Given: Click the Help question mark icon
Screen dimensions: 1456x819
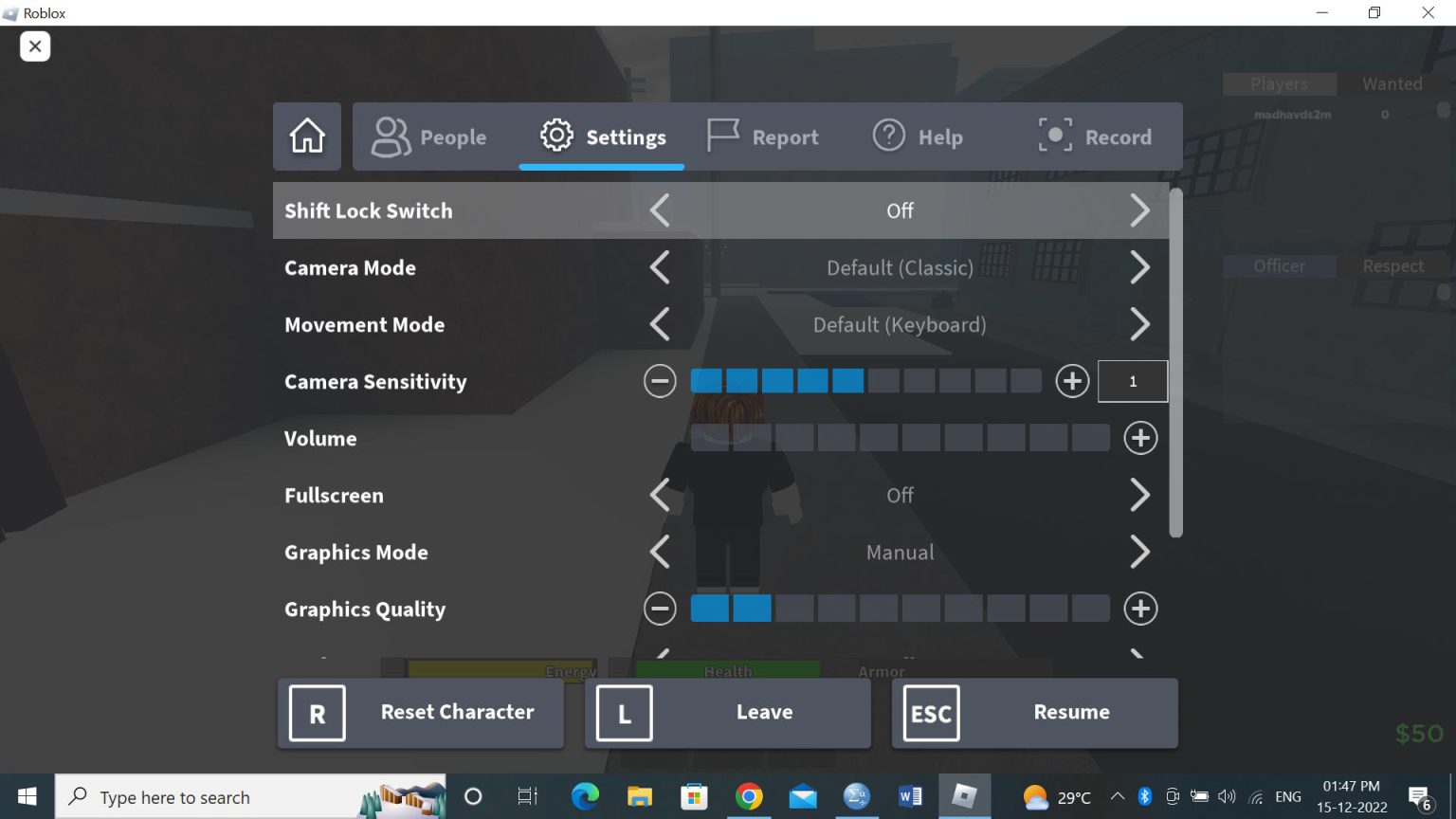Looking at the screenshot, I should point(888,136).
